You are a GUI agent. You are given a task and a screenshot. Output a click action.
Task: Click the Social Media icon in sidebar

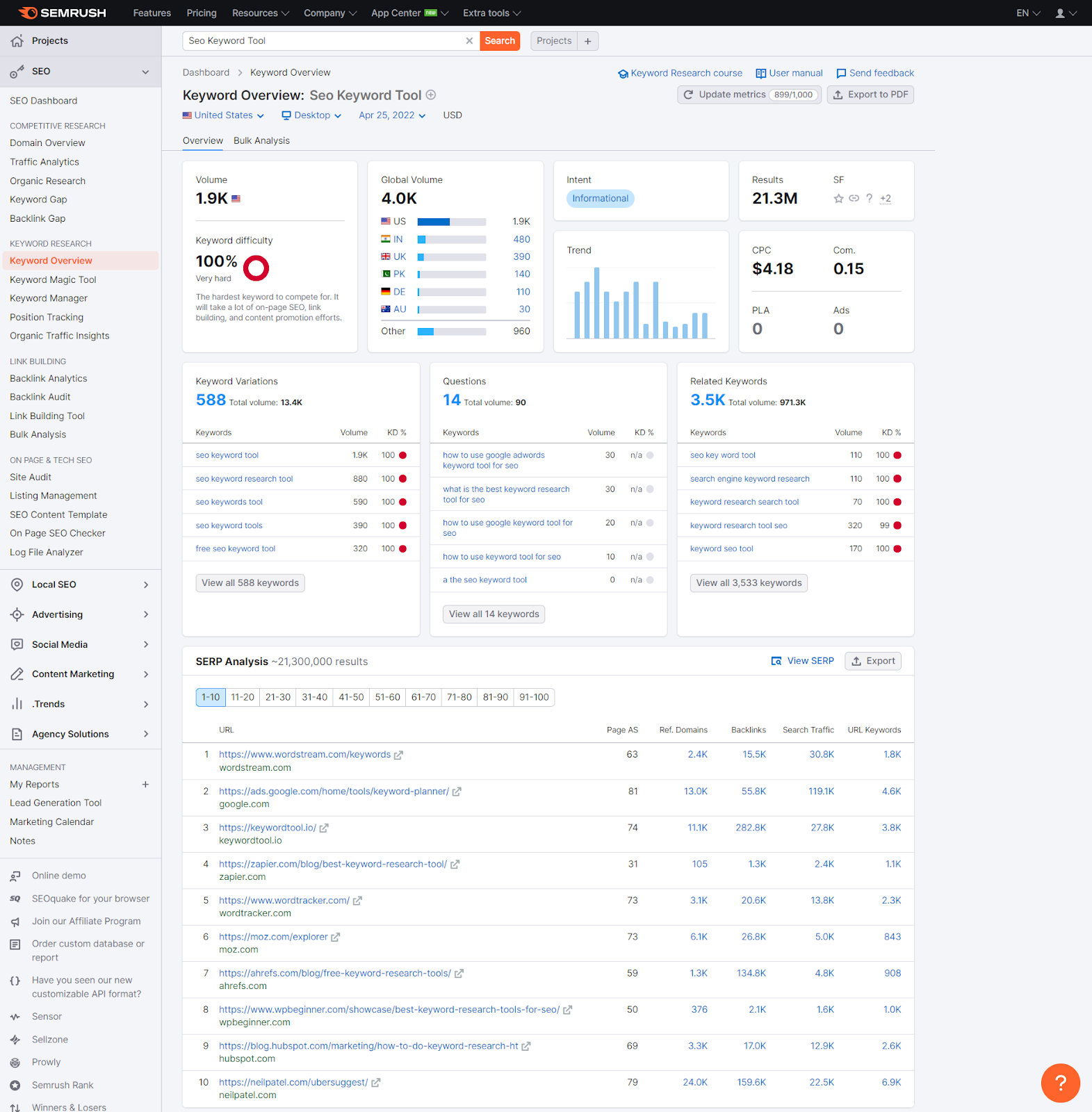coord(17,644)
